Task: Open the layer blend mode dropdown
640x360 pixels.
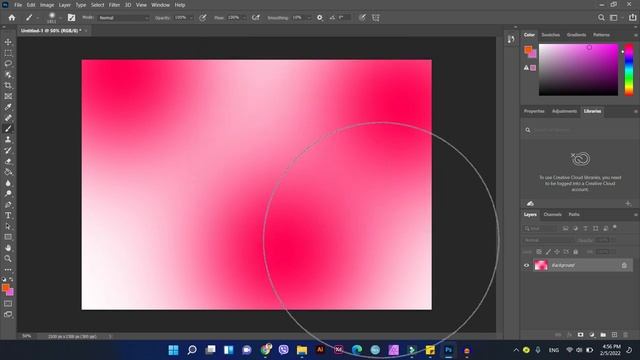Action: 548,240
